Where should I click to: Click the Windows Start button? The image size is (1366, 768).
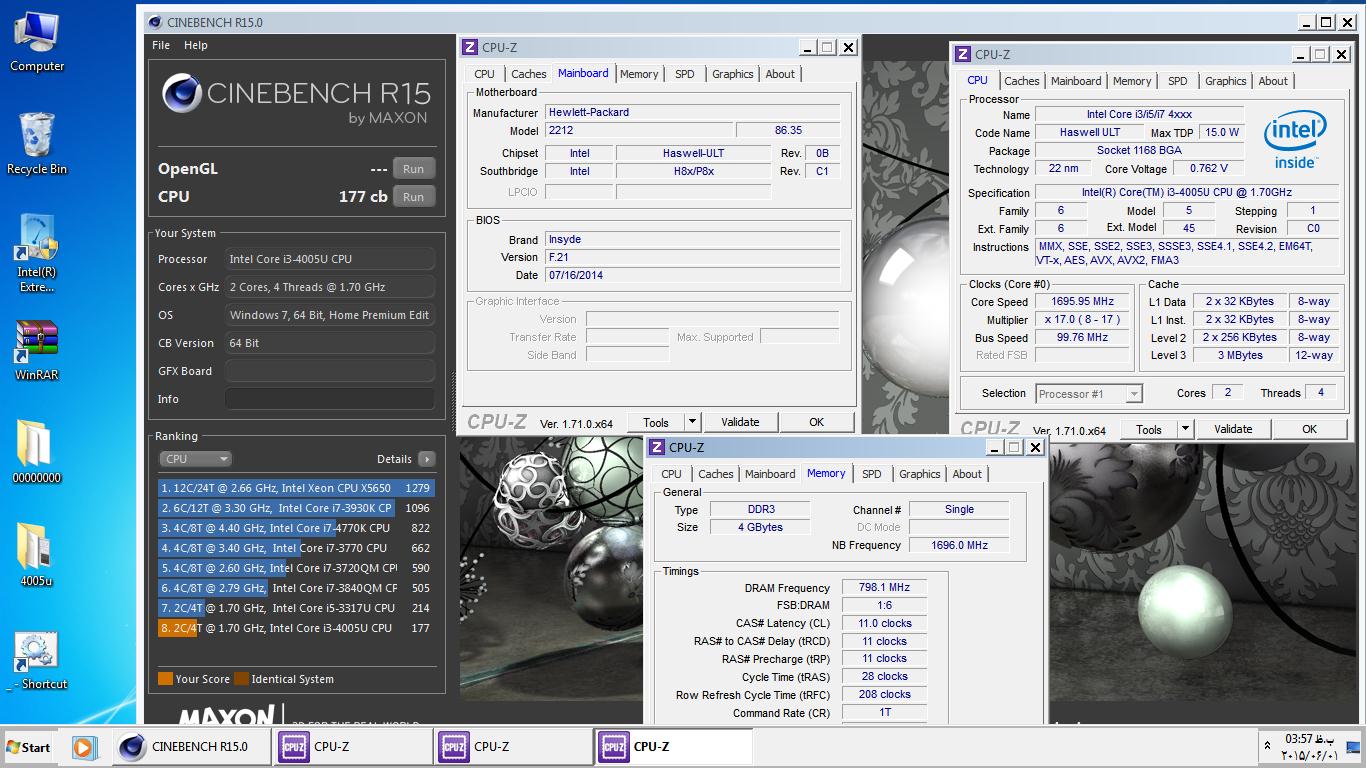29,747
